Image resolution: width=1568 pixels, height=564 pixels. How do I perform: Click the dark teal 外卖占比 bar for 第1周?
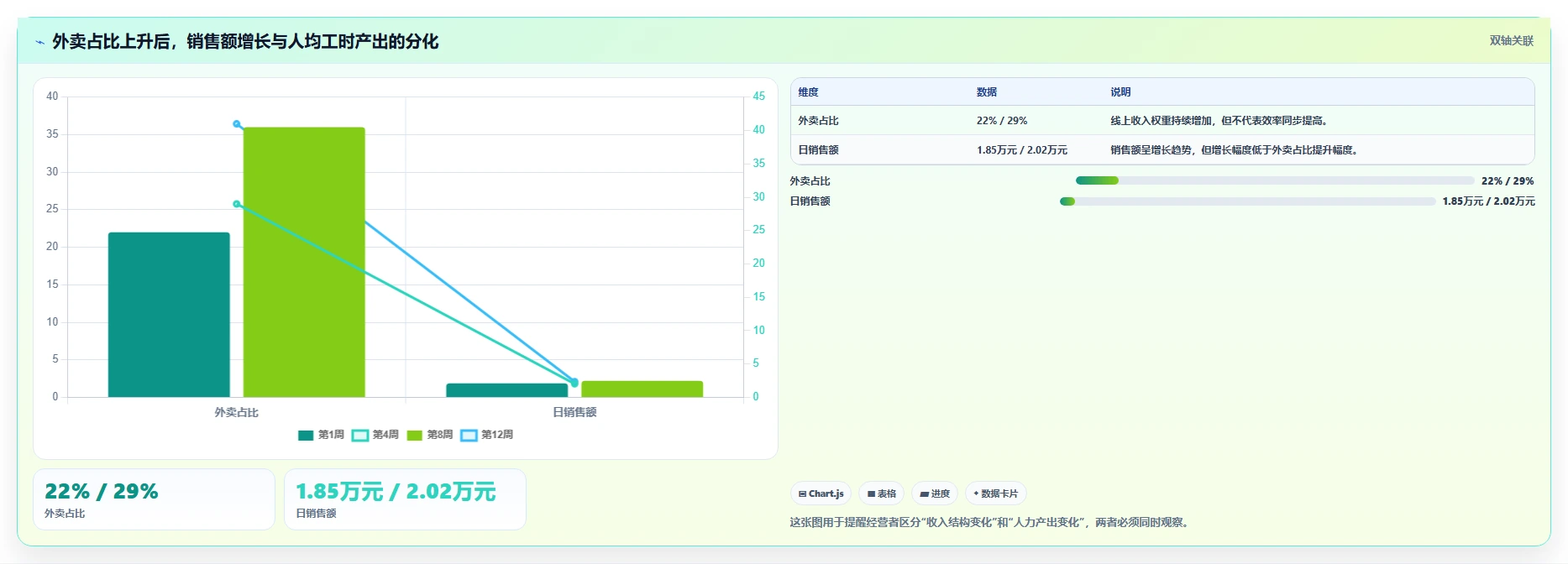click(x=169, y=315)
